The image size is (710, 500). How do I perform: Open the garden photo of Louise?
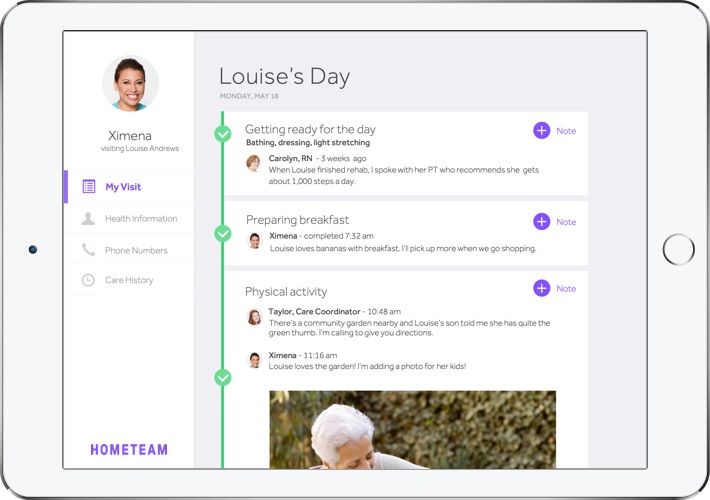pyautogui.click(x=412, y=429)
